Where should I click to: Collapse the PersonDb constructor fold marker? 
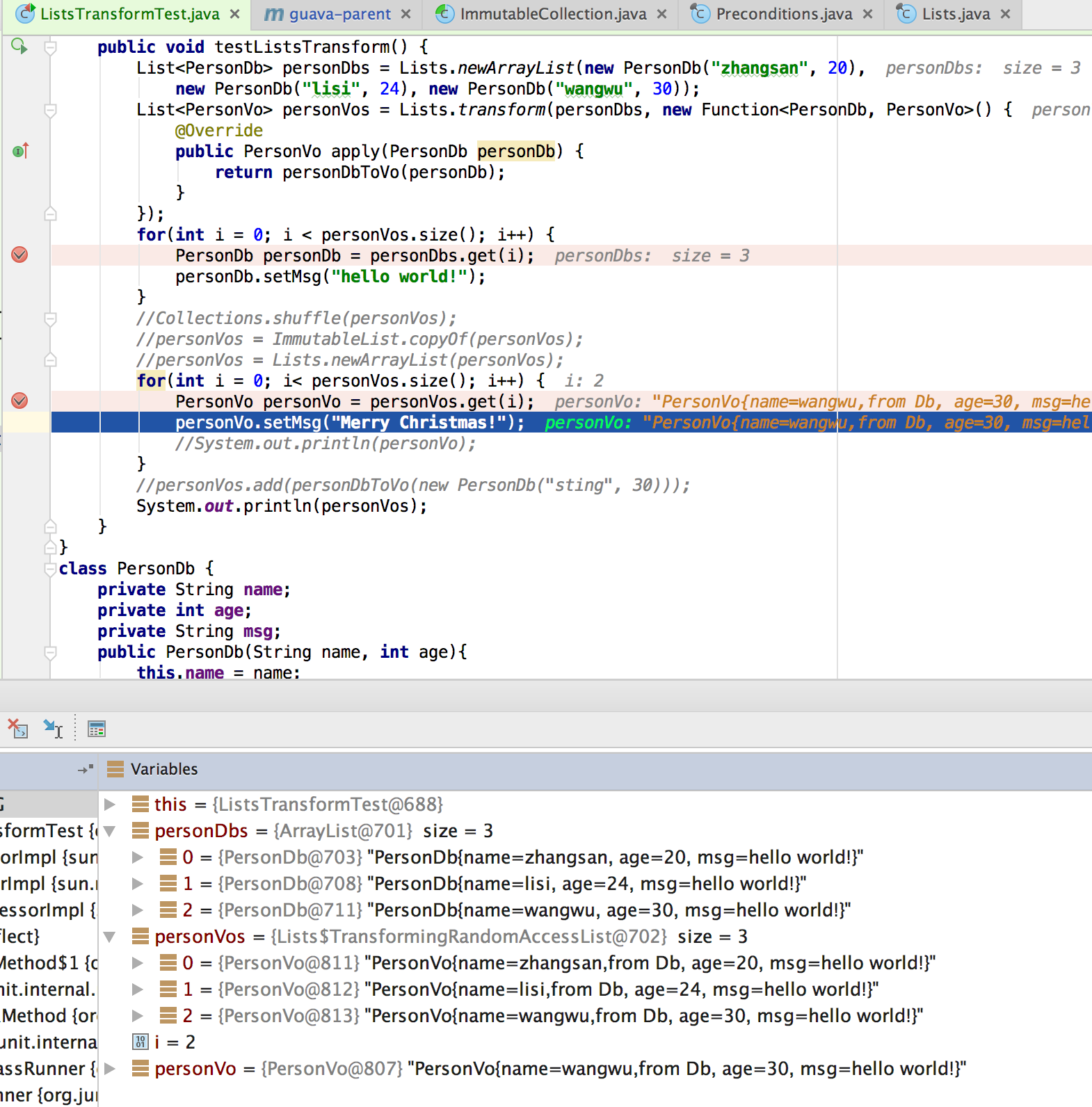(x=50, y=652)
